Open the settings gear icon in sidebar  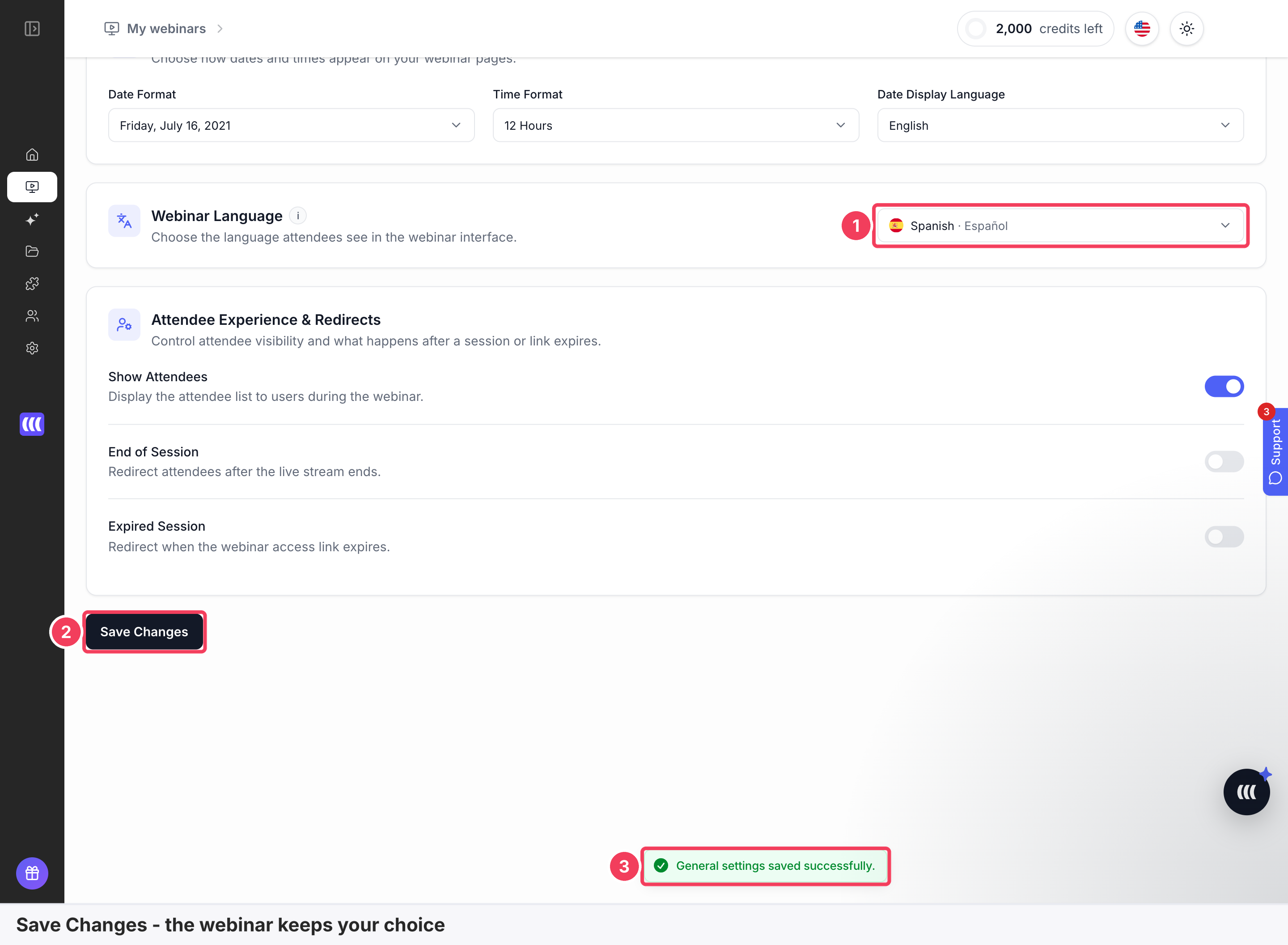pyautogui.click(x=32, y=348)
